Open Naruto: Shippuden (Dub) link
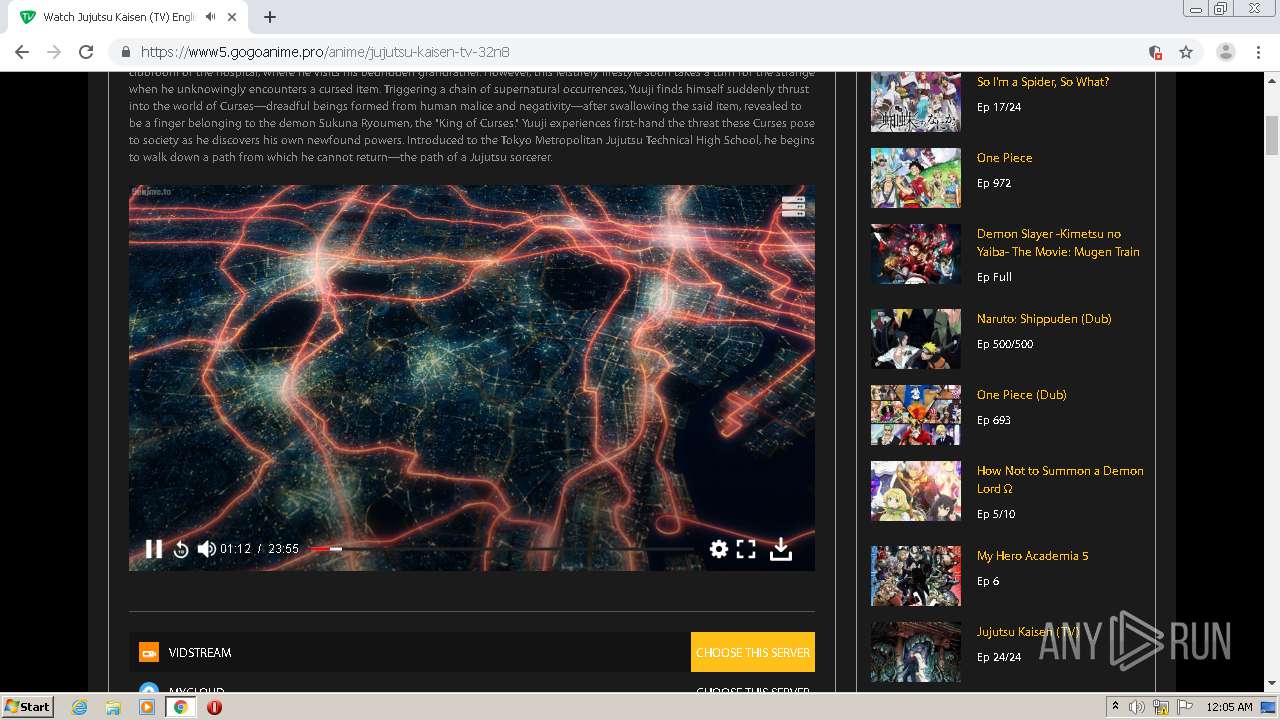The height and width of the screenshot is (720, 1280). tap(1044, 319)
